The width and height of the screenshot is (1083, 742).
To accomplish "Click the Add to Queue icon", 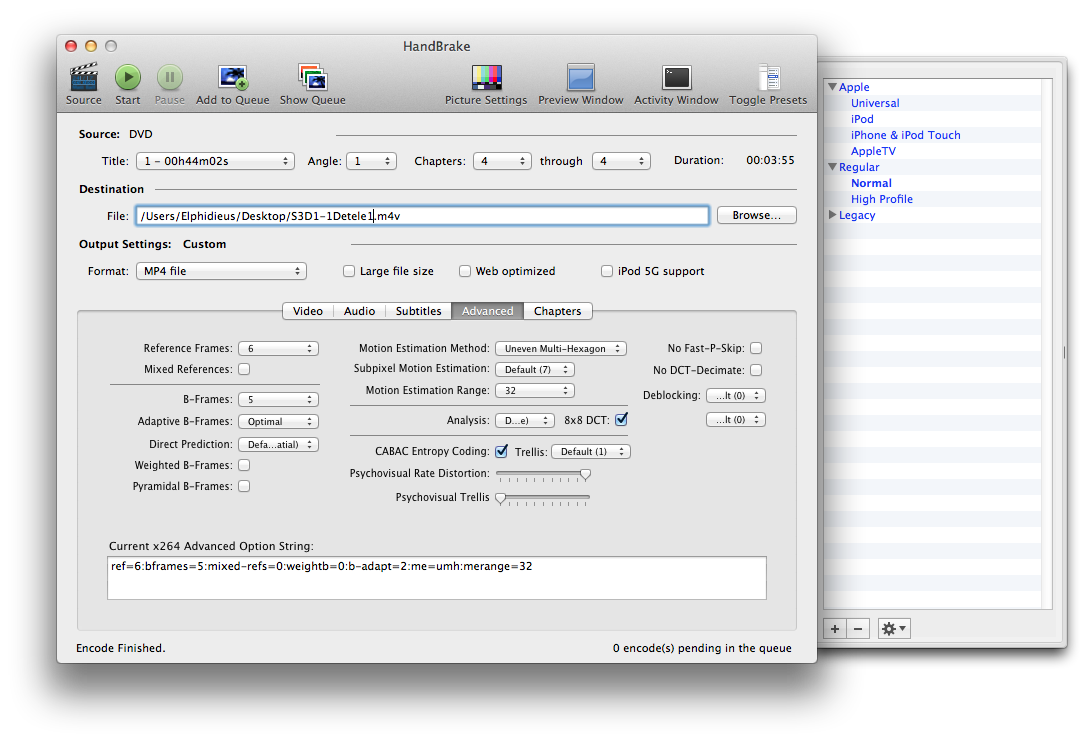I will [232, 77].
